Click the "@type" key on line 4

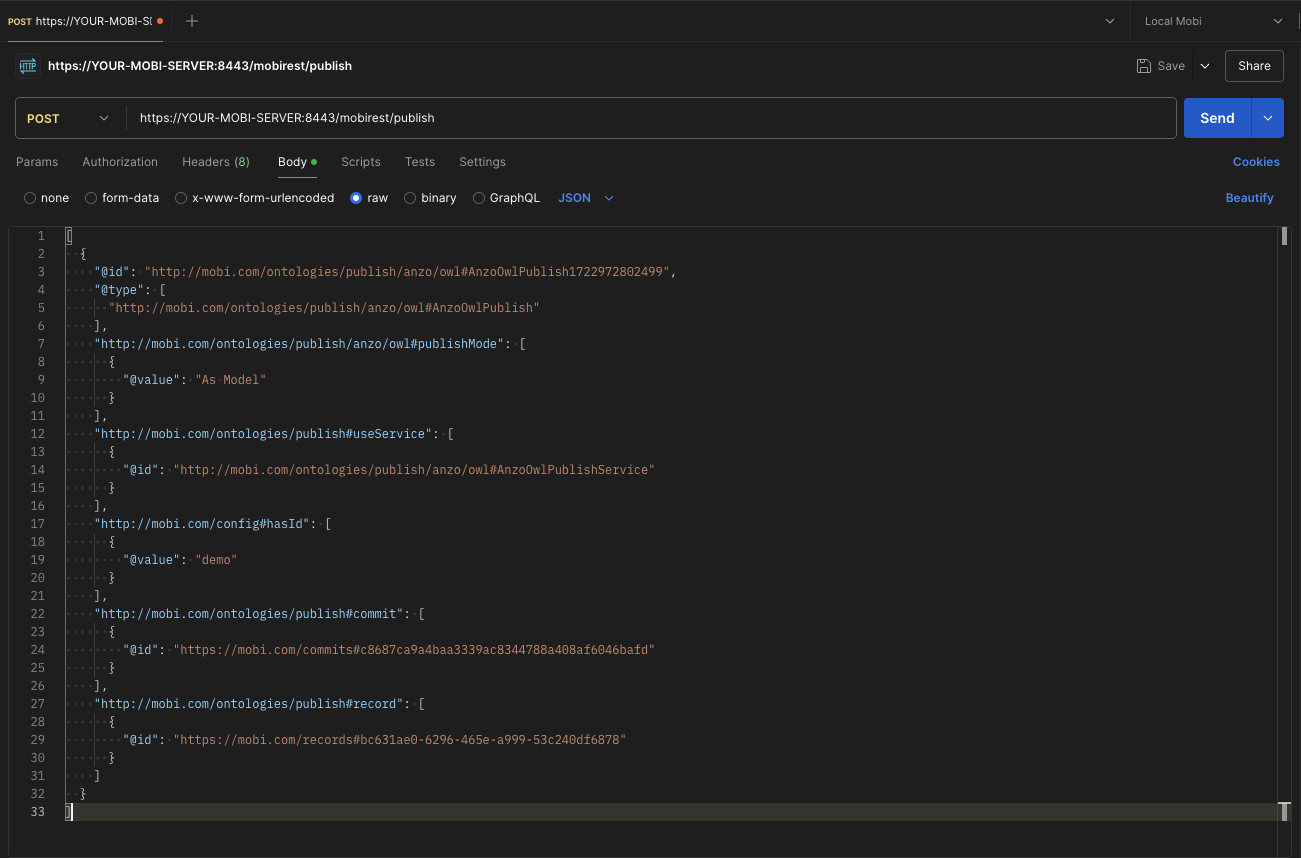tap(120, 290)
